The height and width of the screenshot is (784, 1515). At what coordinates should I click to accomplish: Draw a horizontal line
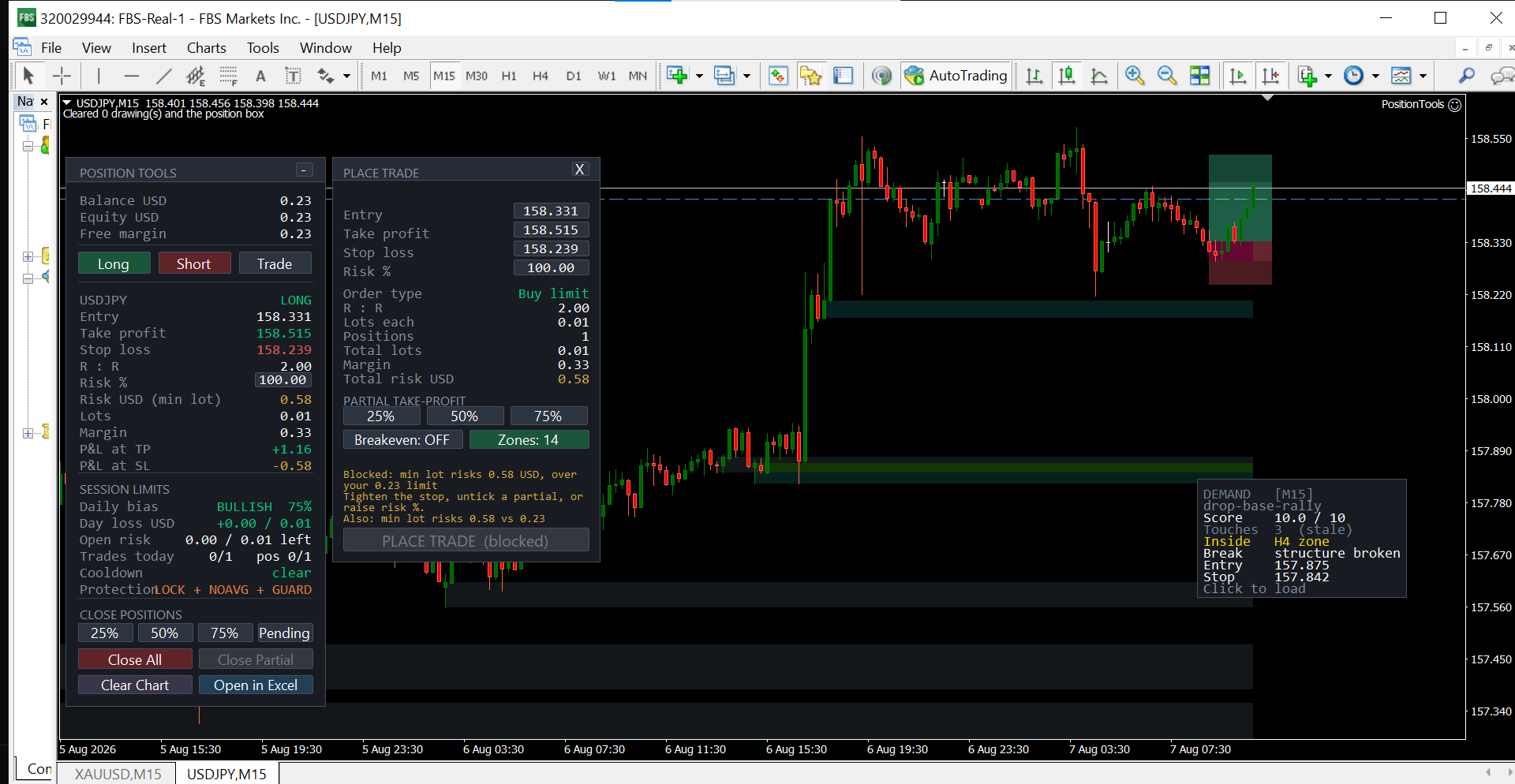132,76
